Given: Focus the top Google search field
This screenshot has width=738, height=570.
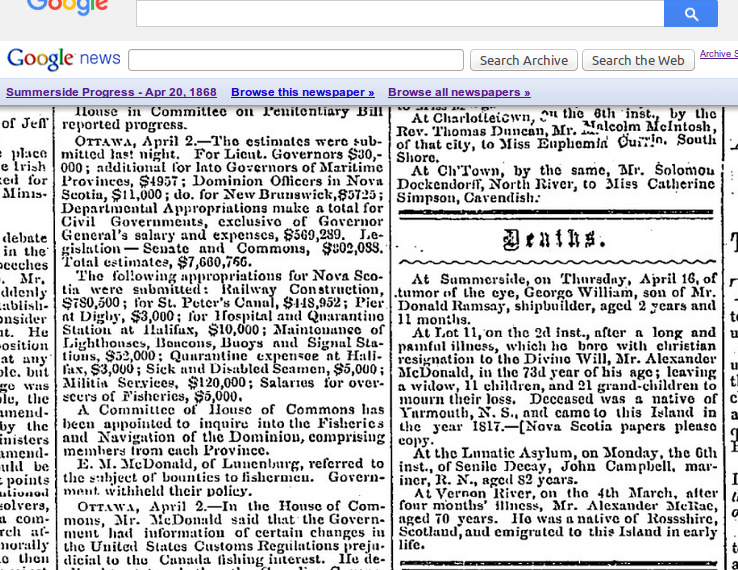Looking at the screenshot, I should click(400, 13).
